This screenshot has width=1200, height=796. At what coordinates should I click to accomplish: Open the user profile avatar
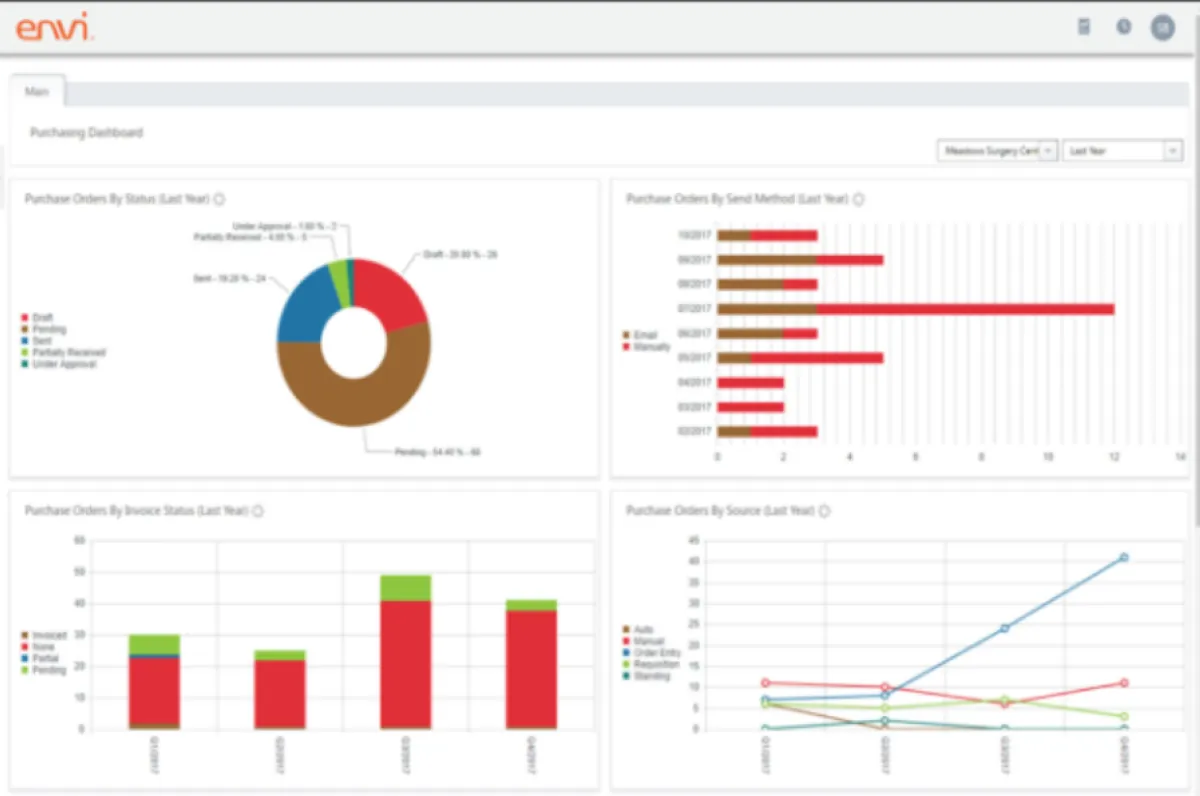1162,27
